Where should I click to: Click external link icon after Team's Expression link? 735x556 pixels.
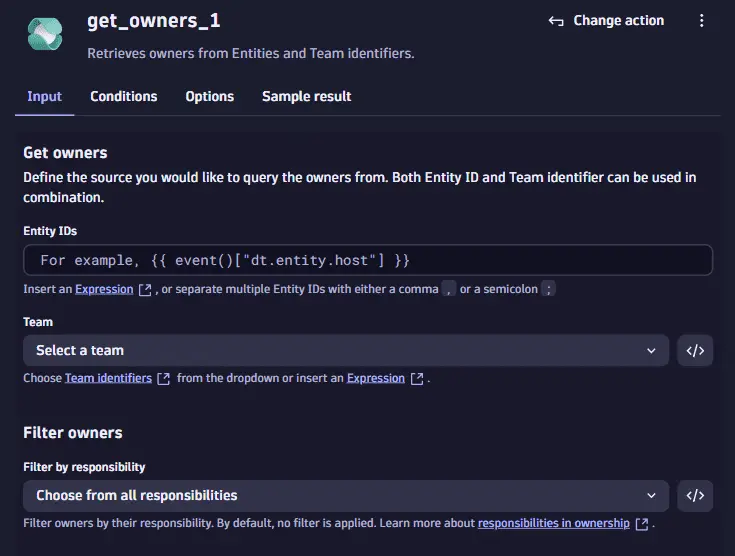[x=417, y=379]
